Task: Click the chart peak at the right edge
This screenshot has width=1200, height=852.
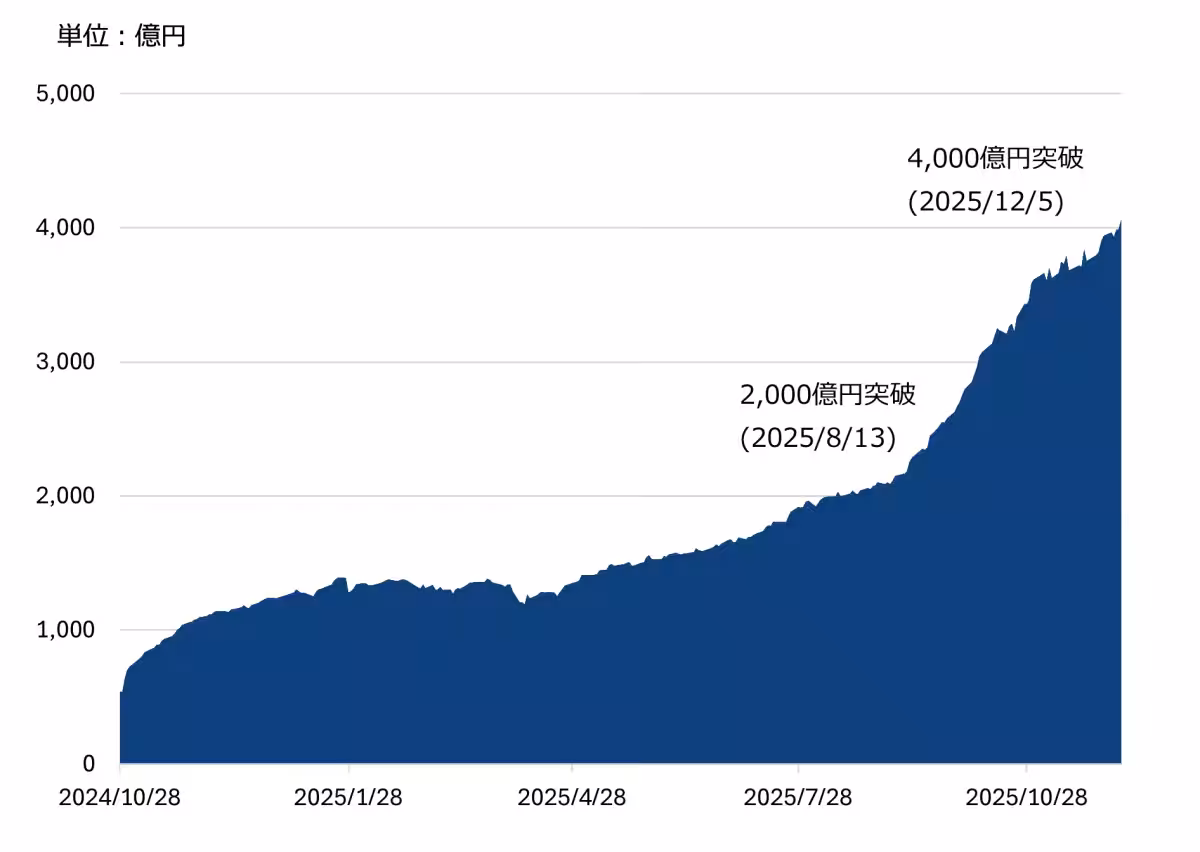Action: (x=1119, y=224)
